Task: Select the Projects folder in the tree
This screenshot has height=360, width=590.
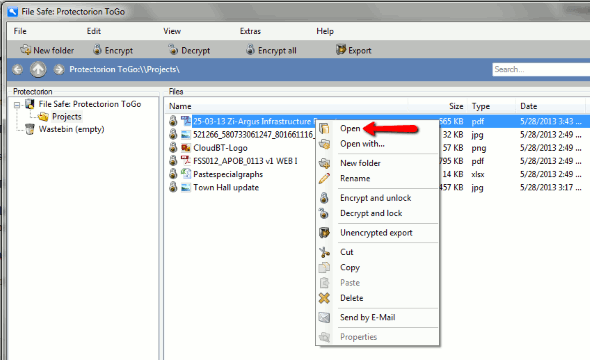Action: pyautogui.click(x=67, y=117)
